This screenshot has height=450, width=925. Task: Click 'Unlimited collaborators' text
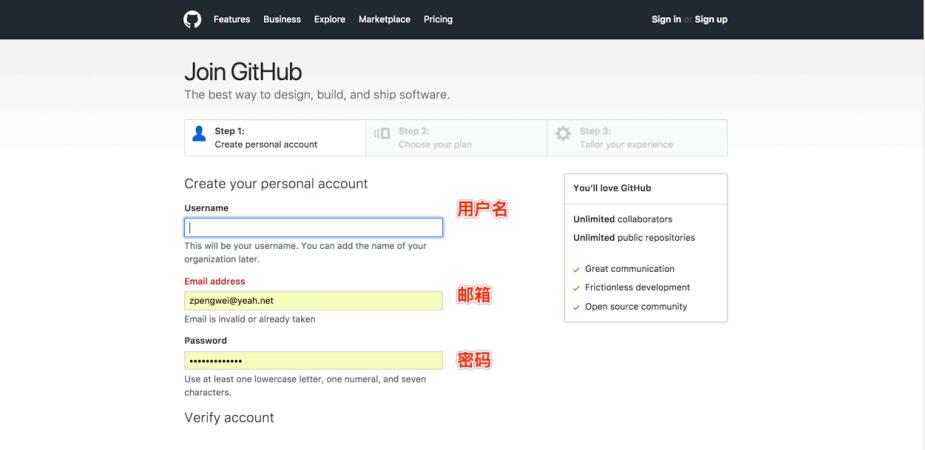[x=622, y=219]
